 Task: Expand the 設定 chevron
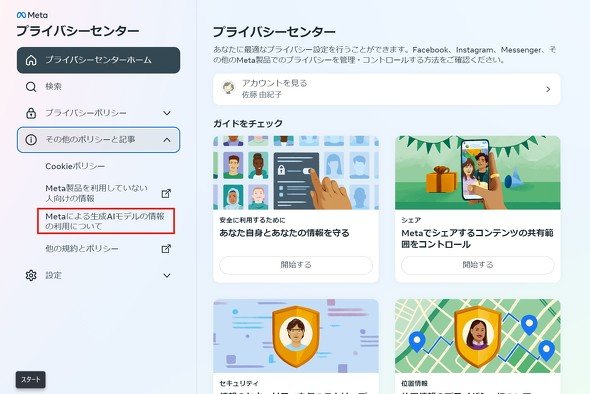167,275
